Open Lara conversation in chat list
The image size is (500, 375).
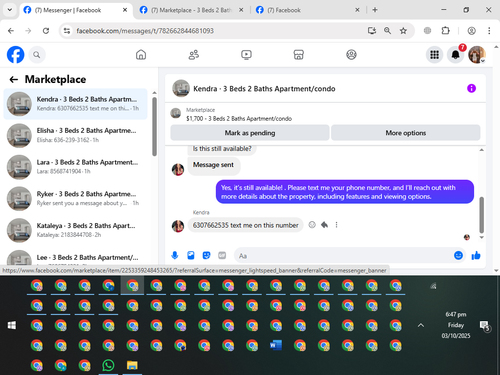[x=76, y=167]
